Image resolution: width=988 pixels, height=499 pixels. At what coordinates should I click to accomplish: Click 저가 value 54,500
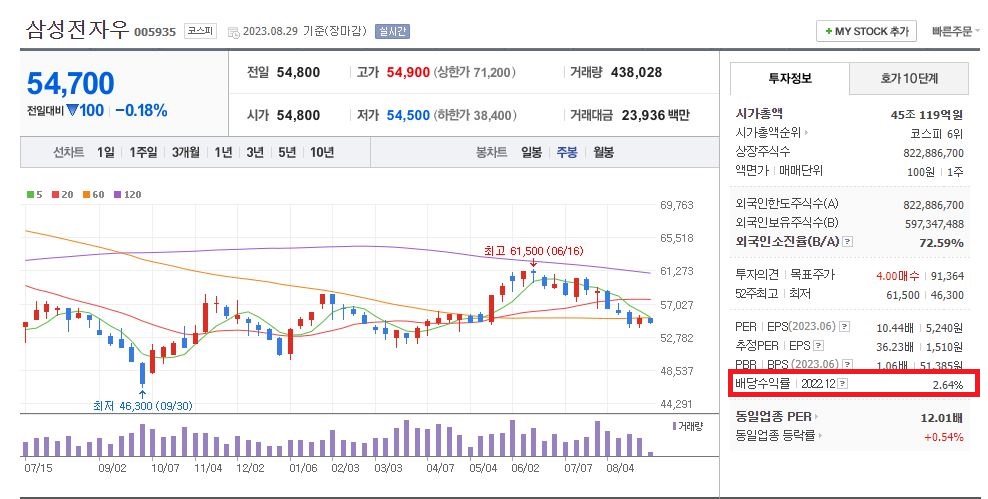coord(408,115)
